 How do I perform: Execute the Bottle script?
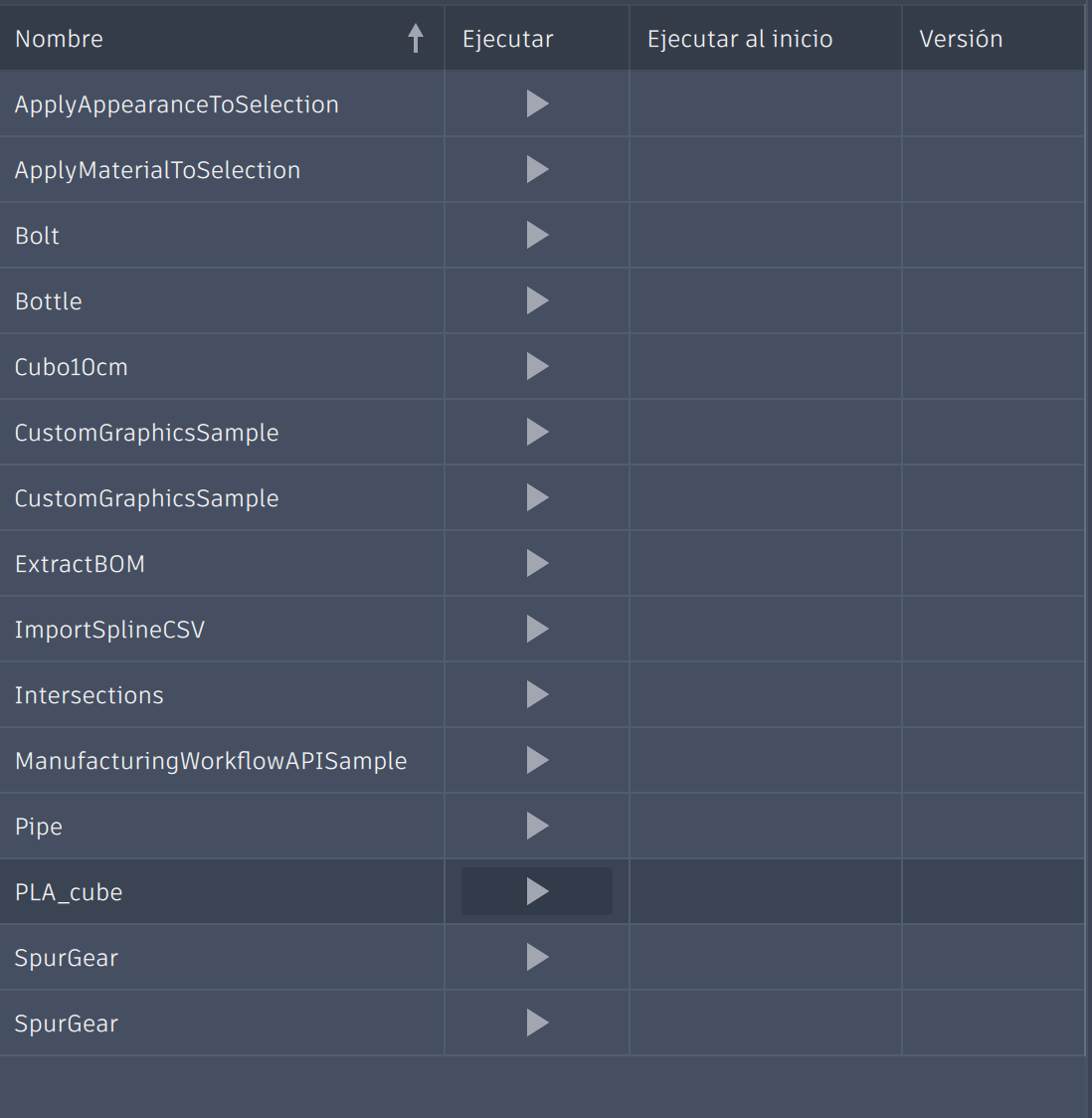coord(537,300)
